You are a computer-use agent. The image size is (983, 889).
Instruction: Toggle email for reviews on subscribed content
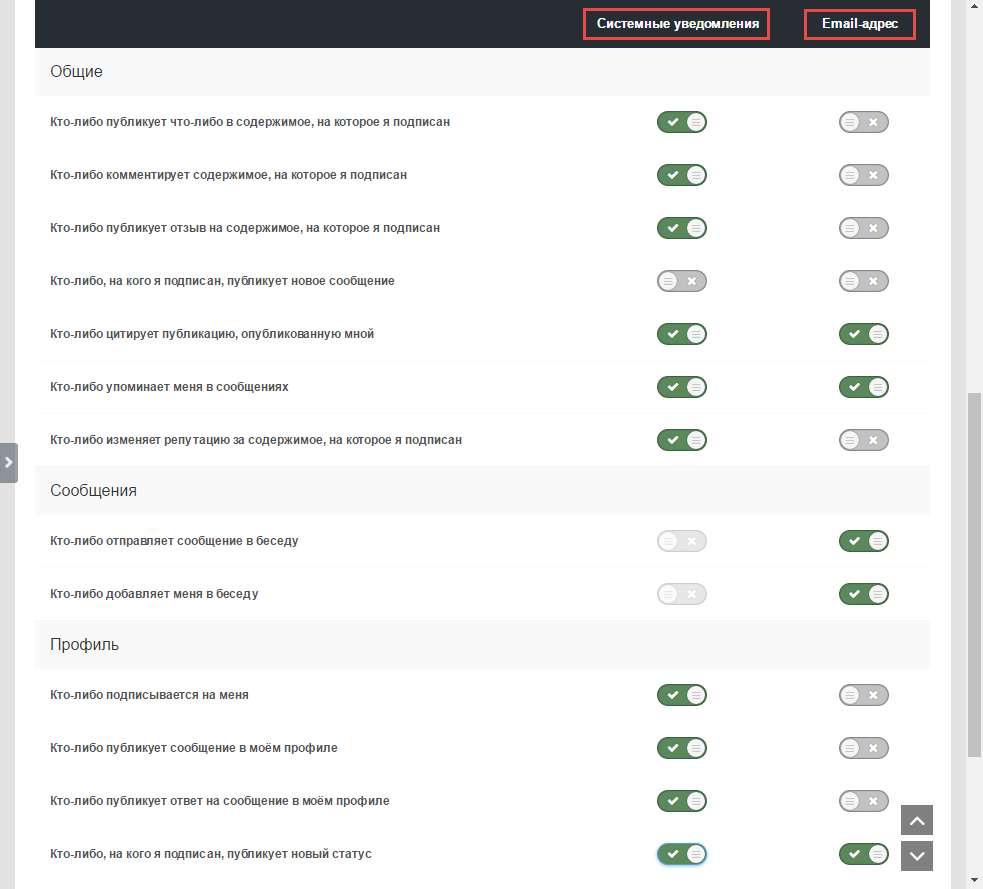coord(863,228)
